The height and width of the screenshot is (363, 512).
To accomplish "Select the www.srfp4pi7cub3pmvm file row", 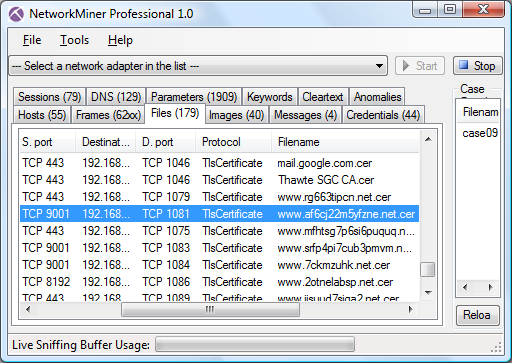I will pyautogui.click(x=219, y=248).
